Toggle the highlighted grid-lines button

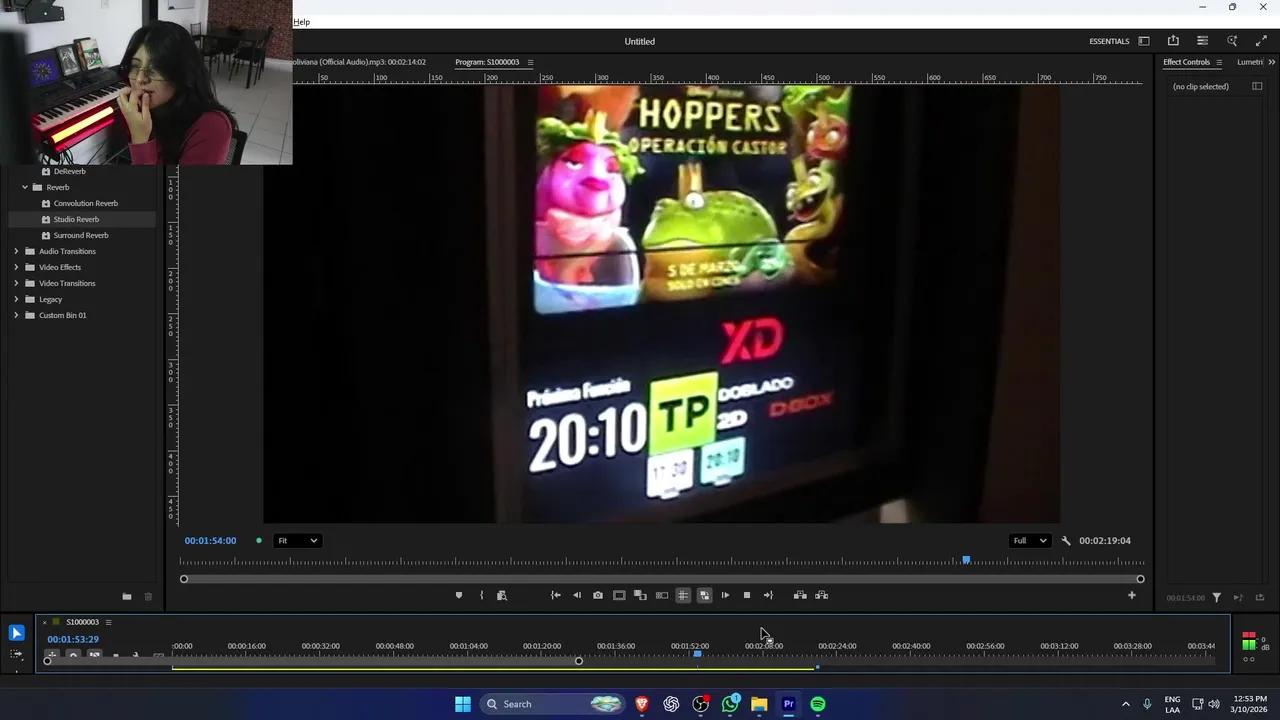coord(683,595)
